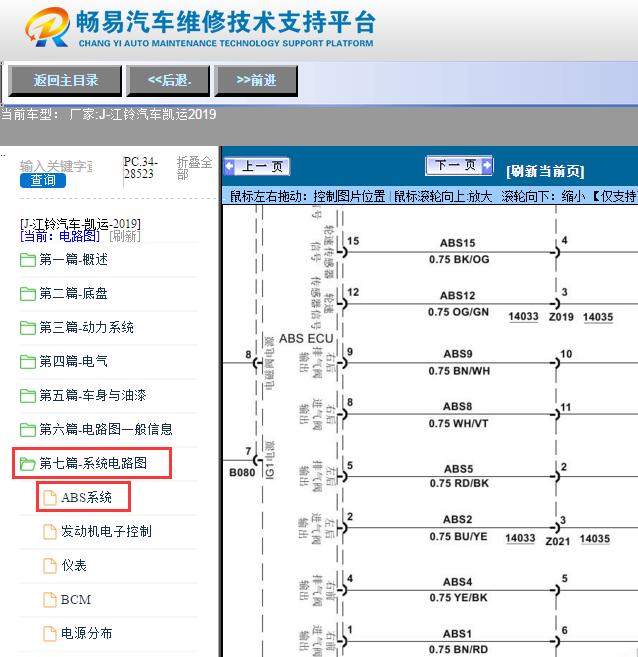The width and height of the screenshot is (638, 657).
Task: Open the BCM document
Action: point(76,599)
